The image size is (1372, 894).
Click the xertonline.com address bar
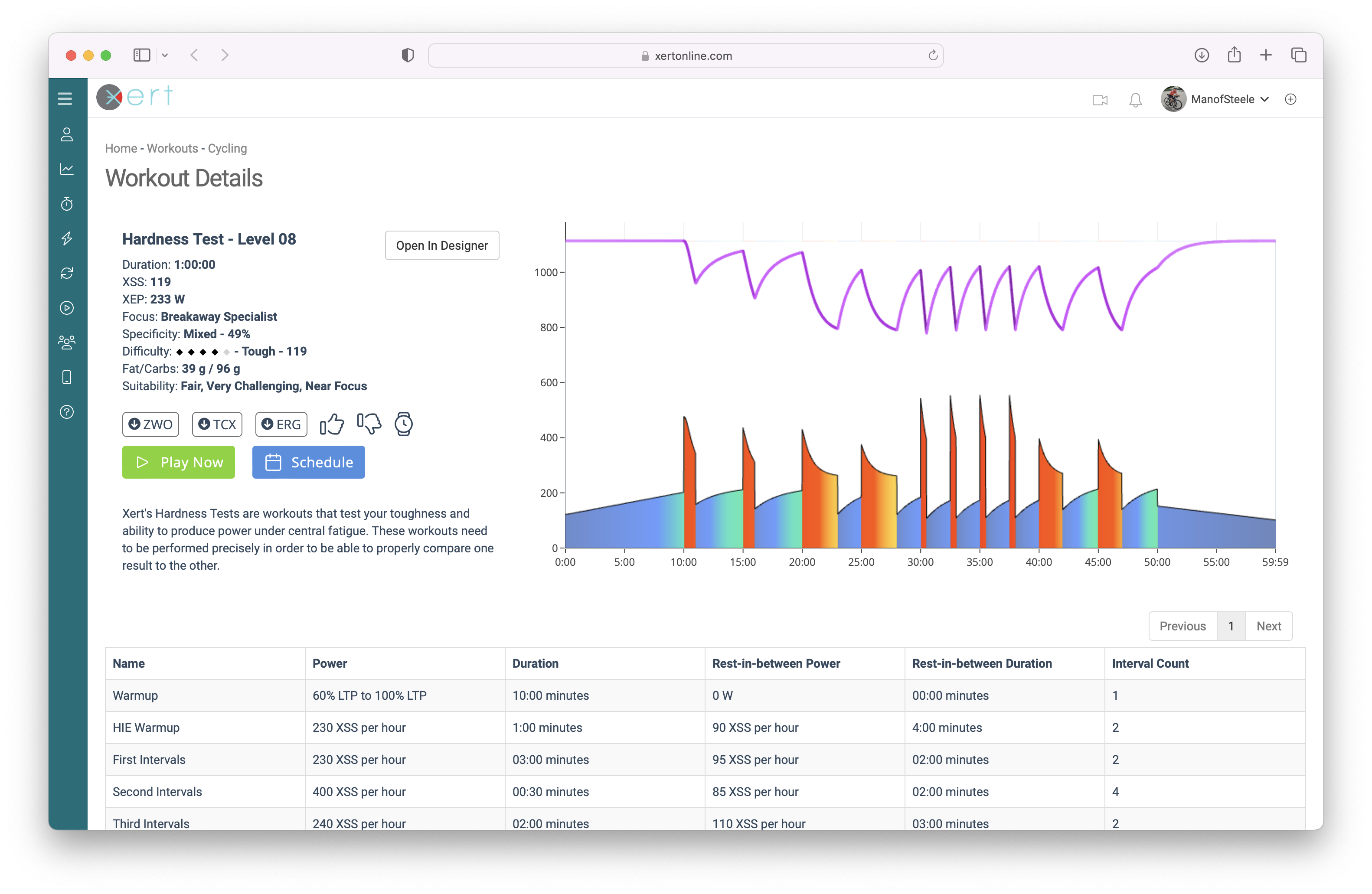click(686, 56)
